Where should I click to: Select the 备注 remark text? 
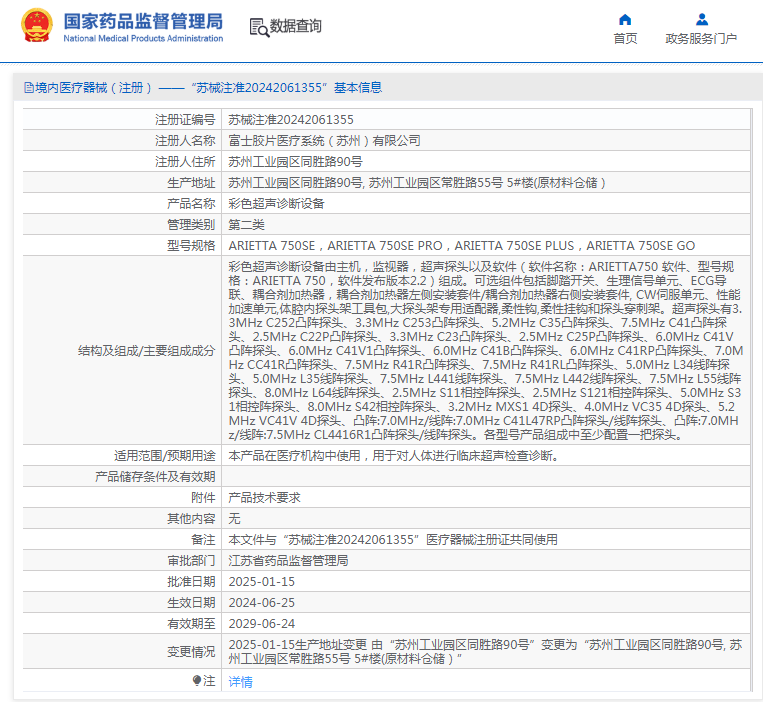pos(393,540)
